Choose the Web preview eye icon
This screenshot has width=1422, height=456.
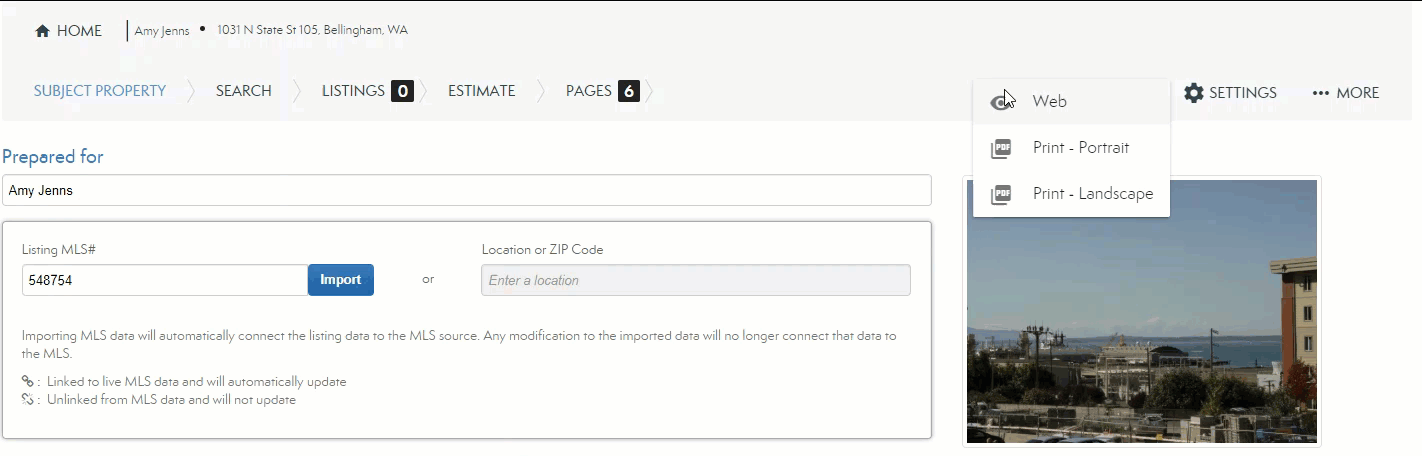(1001, 102)
